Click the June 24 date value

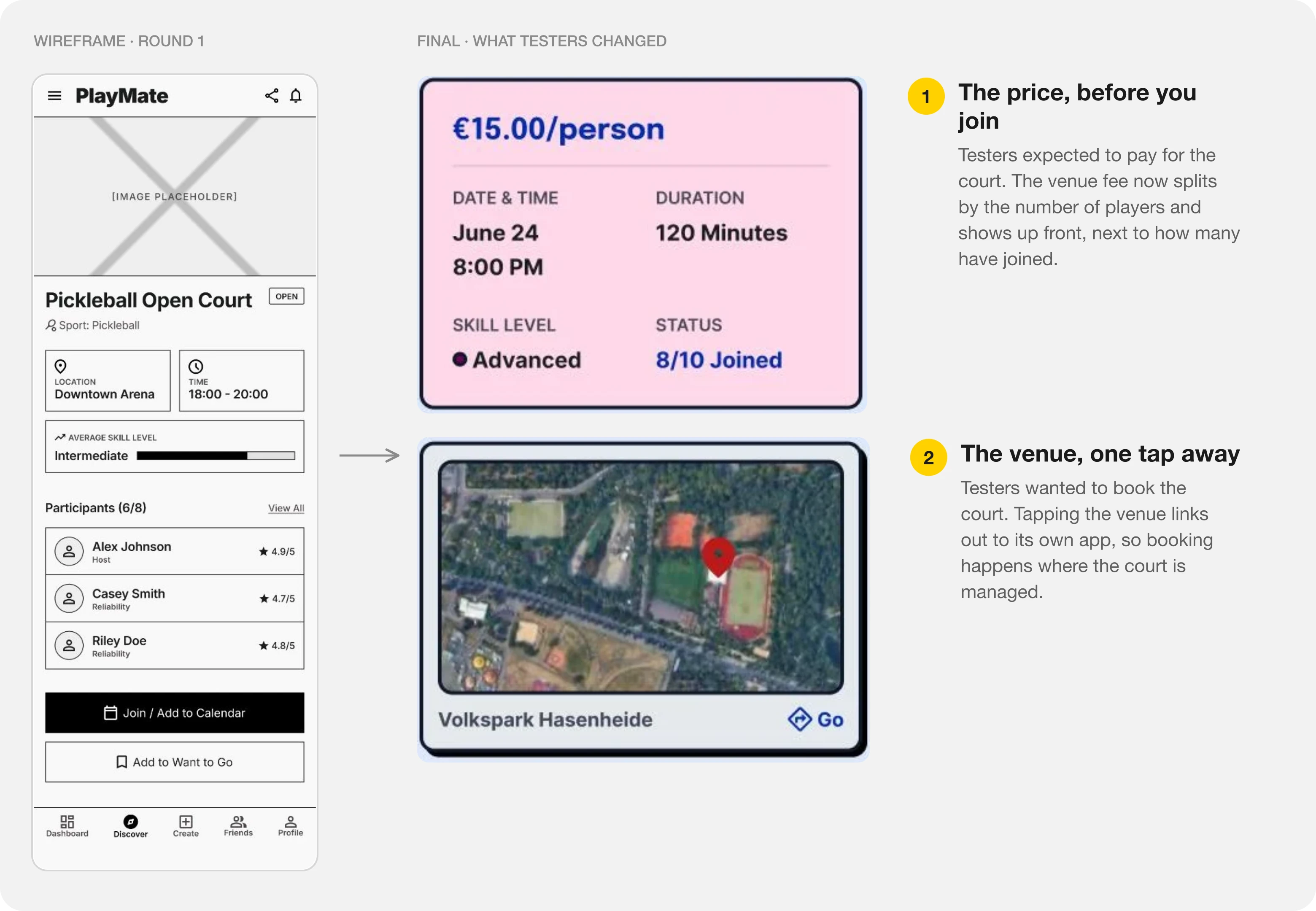click(495, 233)
